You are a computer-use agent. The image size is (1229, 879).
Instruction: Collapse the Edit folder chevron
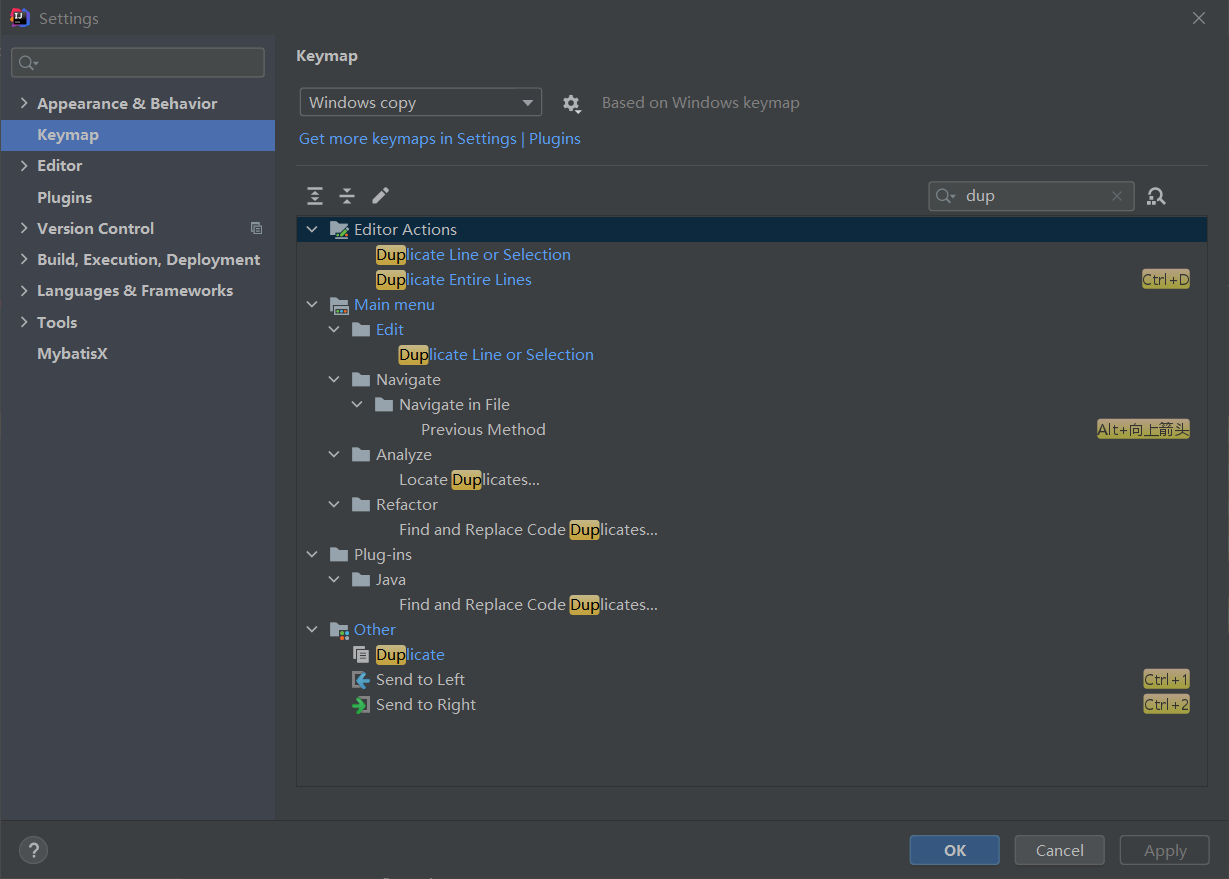(334, 329)
